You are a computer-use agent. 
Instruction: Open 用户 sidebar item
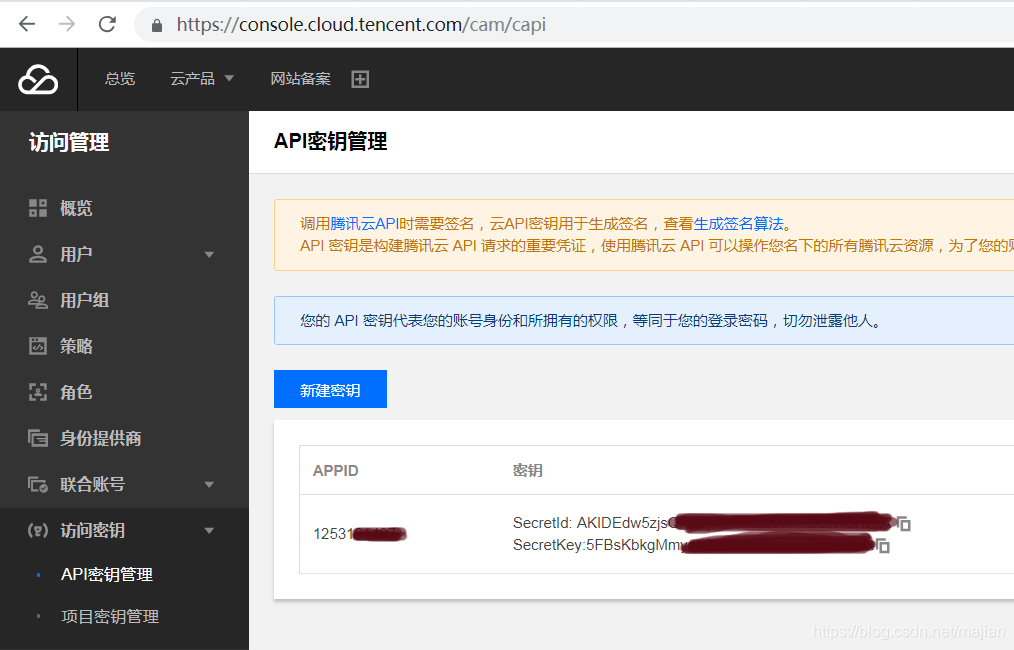click(x=76, y=254)
